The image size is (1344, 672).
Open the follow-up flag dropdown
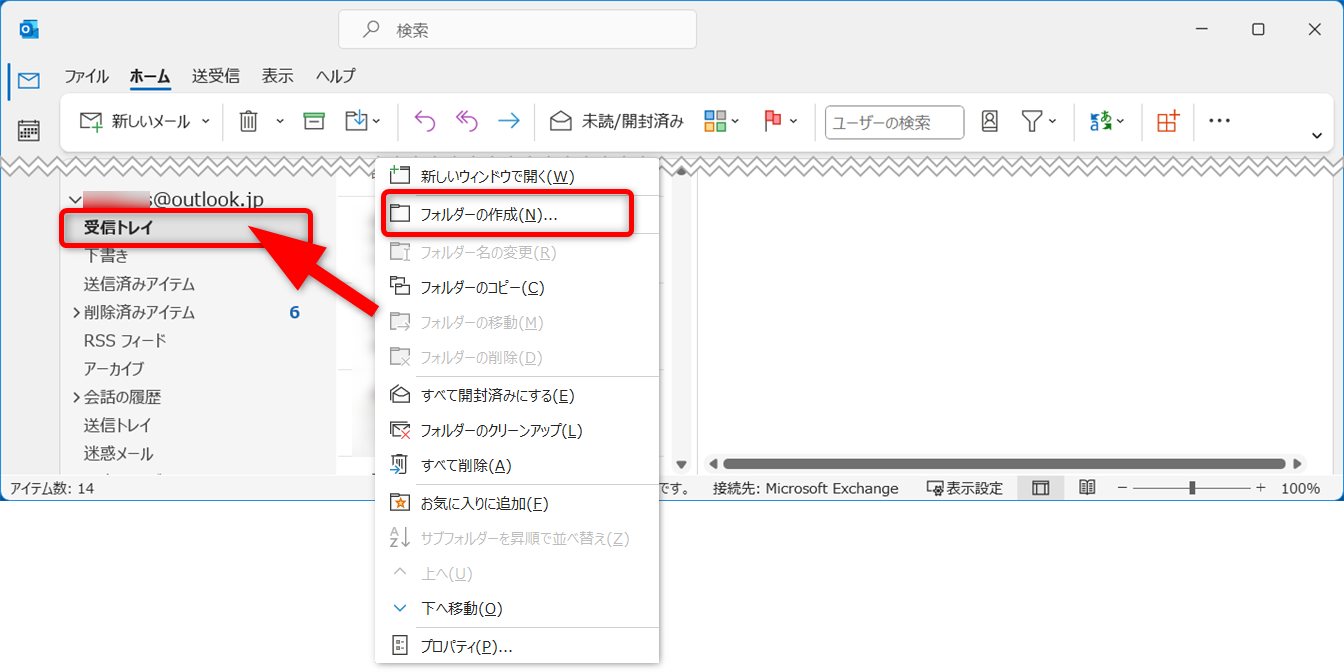(794, 121)
